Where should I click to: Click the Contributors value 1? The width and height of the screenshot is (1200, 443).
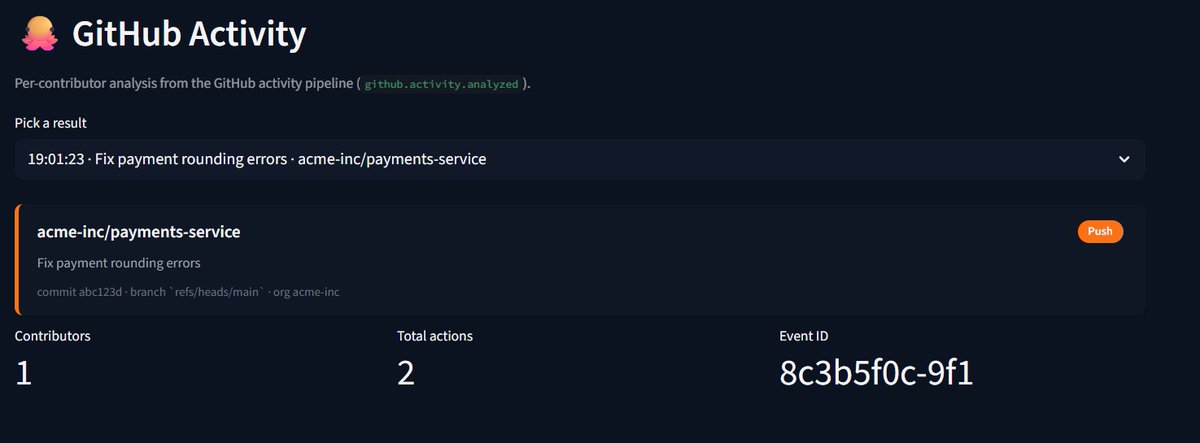24,373
